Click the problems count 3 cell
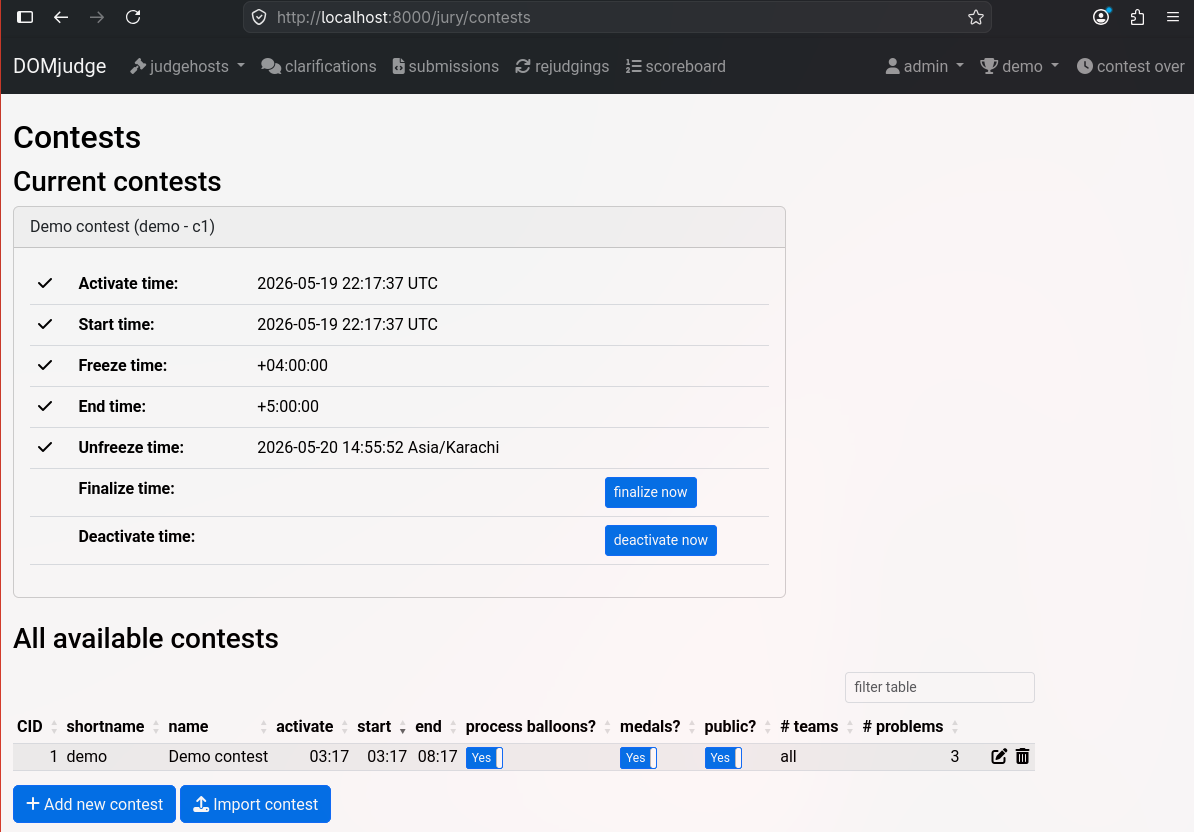 point(954,756)
